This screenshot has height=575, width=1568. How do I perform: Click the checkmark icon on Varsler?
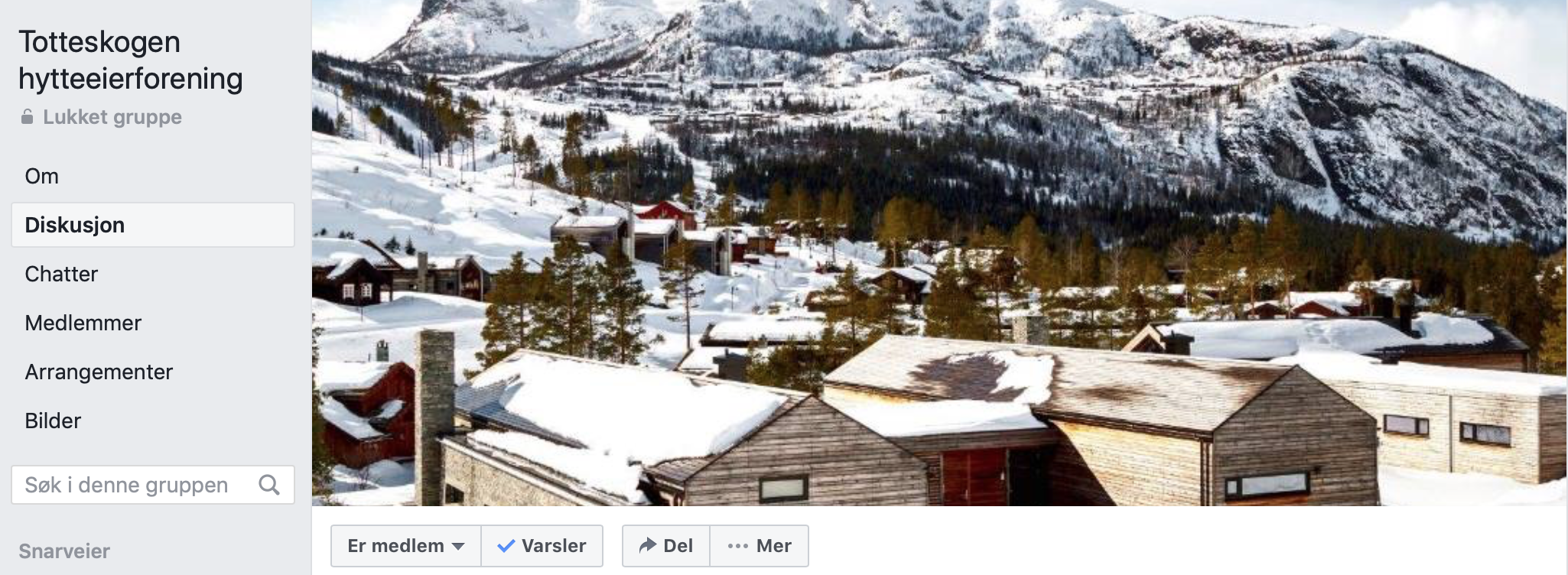pyautogui.click(x=506, y=546)
